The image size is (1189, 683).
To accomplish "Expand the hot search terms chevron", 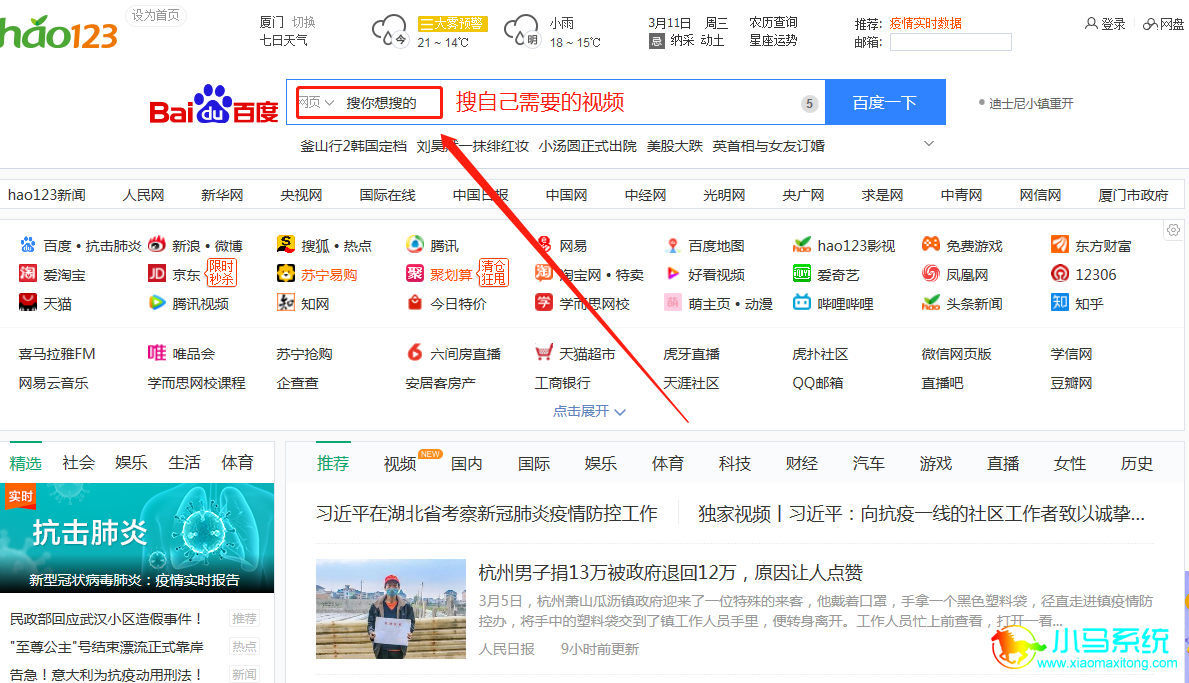I will point(929,144).
